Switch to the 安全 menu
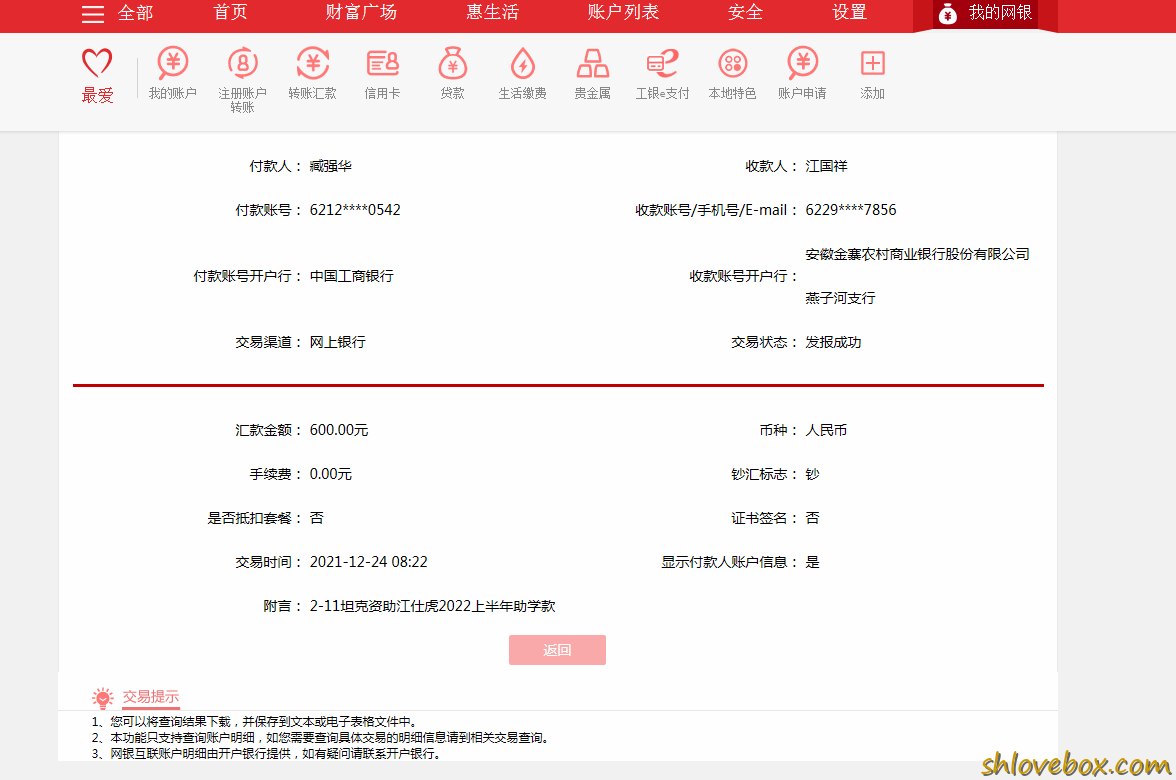1176x780 pixels. pos(746,12)
